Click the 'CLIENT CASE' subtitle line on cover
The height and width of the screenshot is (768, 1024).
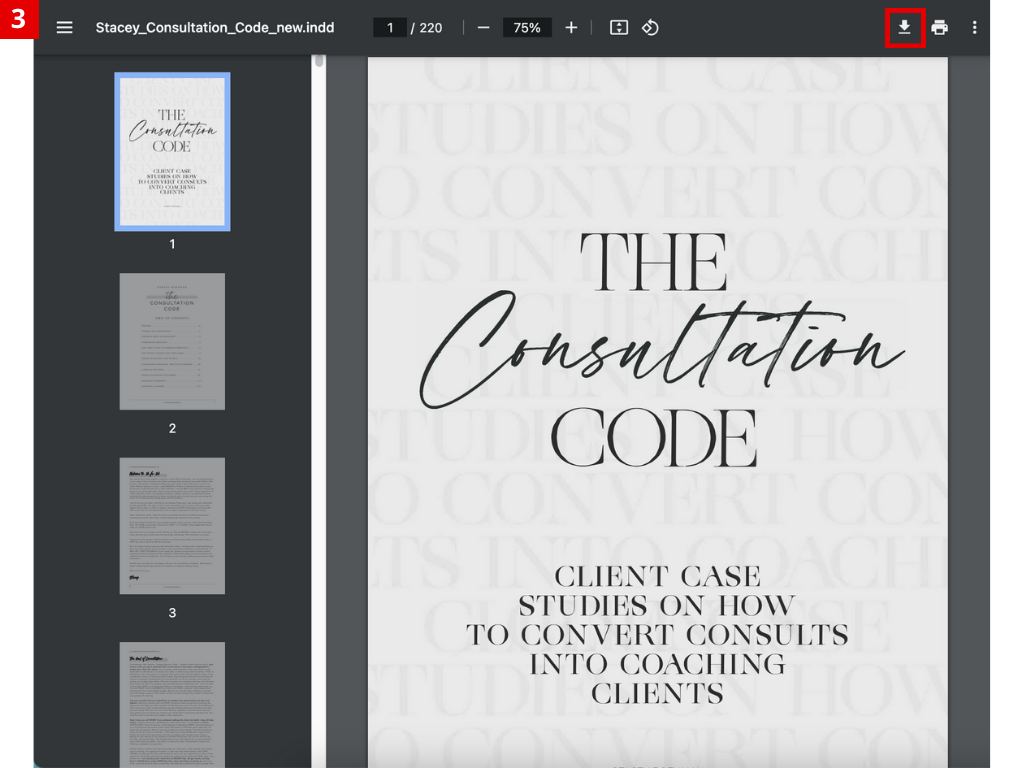click(658, 577)
